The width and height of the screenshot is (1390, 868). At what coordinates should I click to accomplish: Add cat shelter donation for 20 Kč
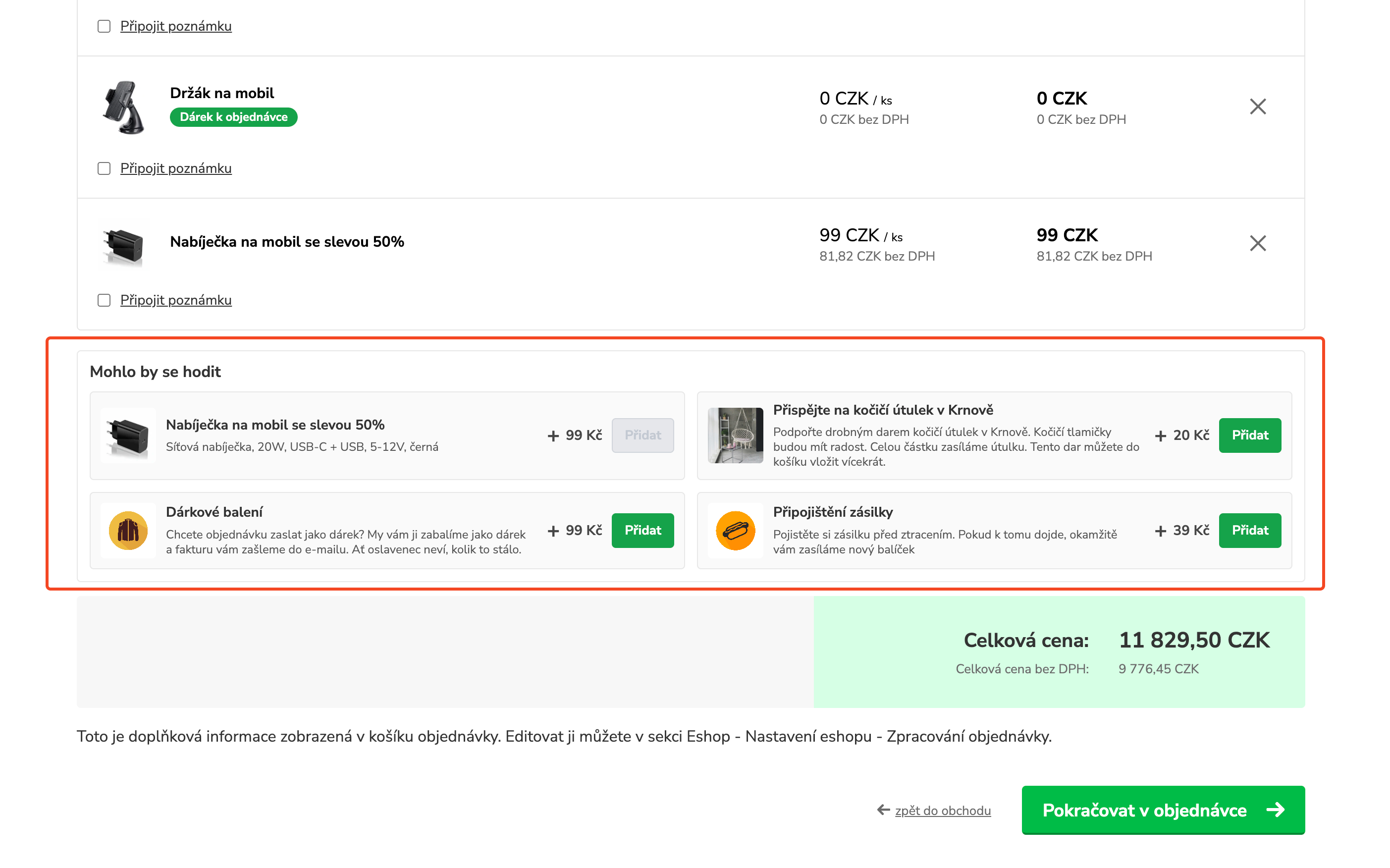click(x=1249, y=435)
